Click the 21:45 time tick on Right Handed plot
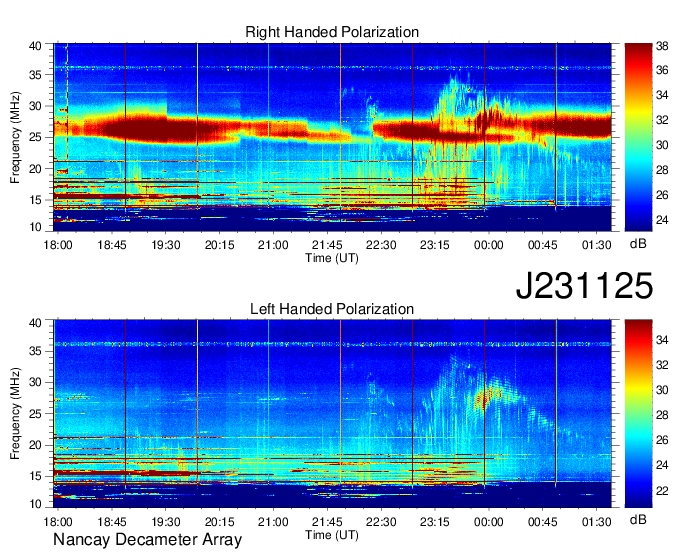Viewport: 680px width, 552px height. coord(327,245)
